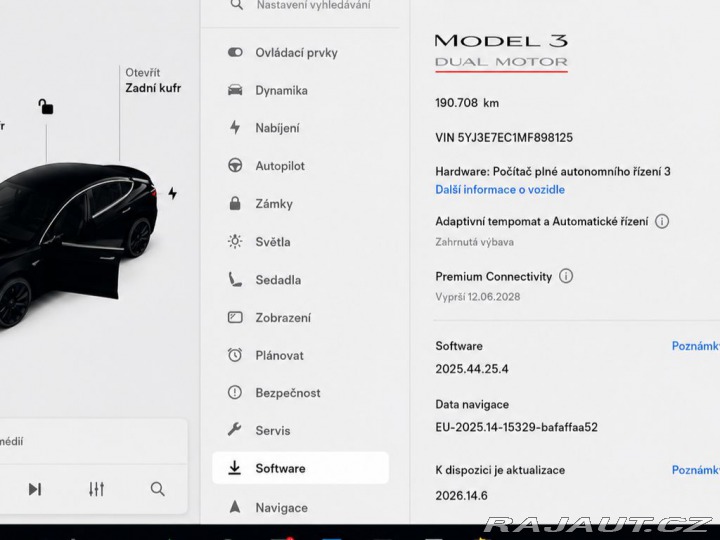Click the Bezpečnost exclamation icon

click(x=235, y=392)
